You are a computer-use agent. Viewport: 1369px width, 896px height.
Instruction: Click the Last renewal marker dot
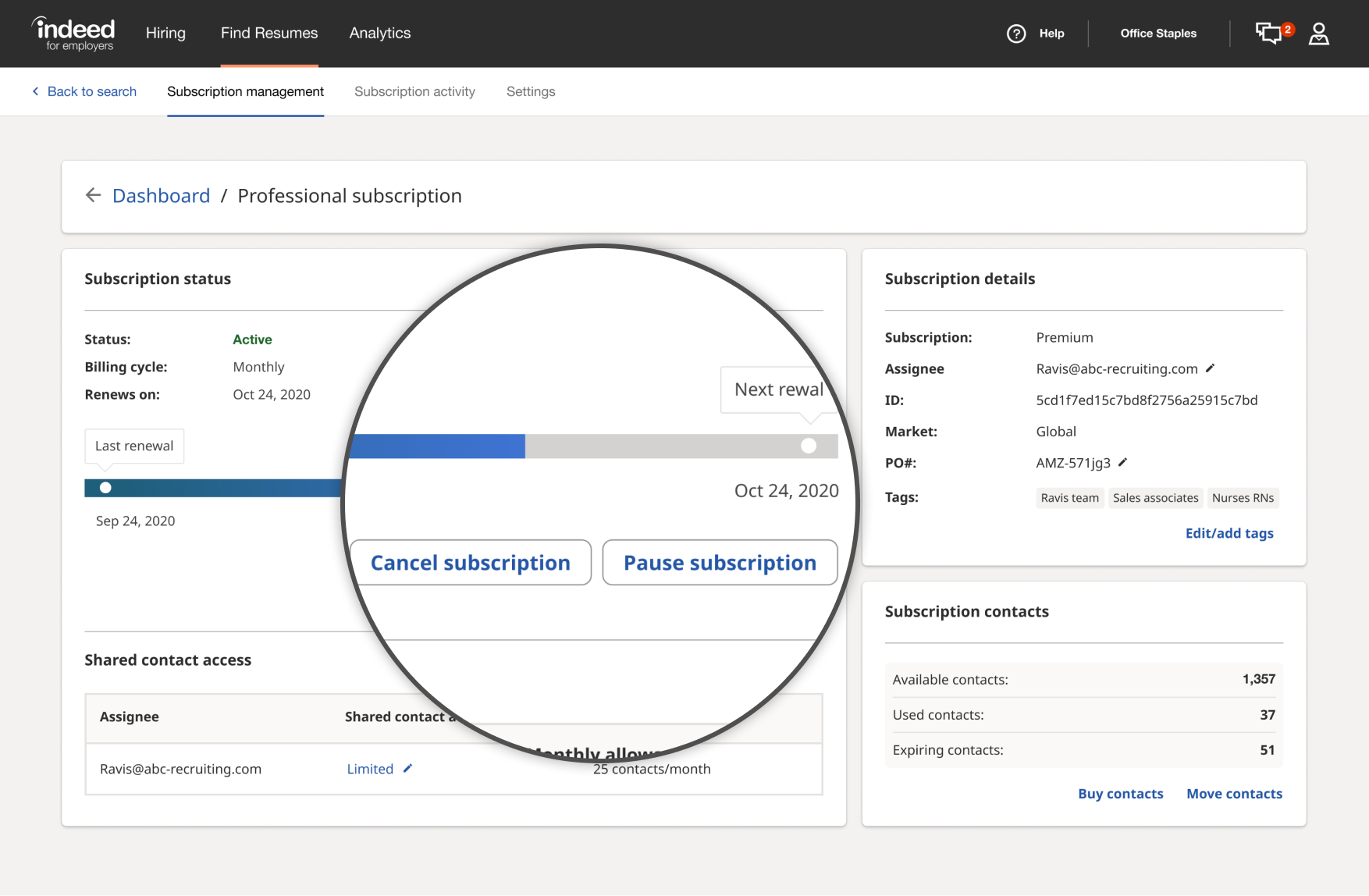click(105, 488)
